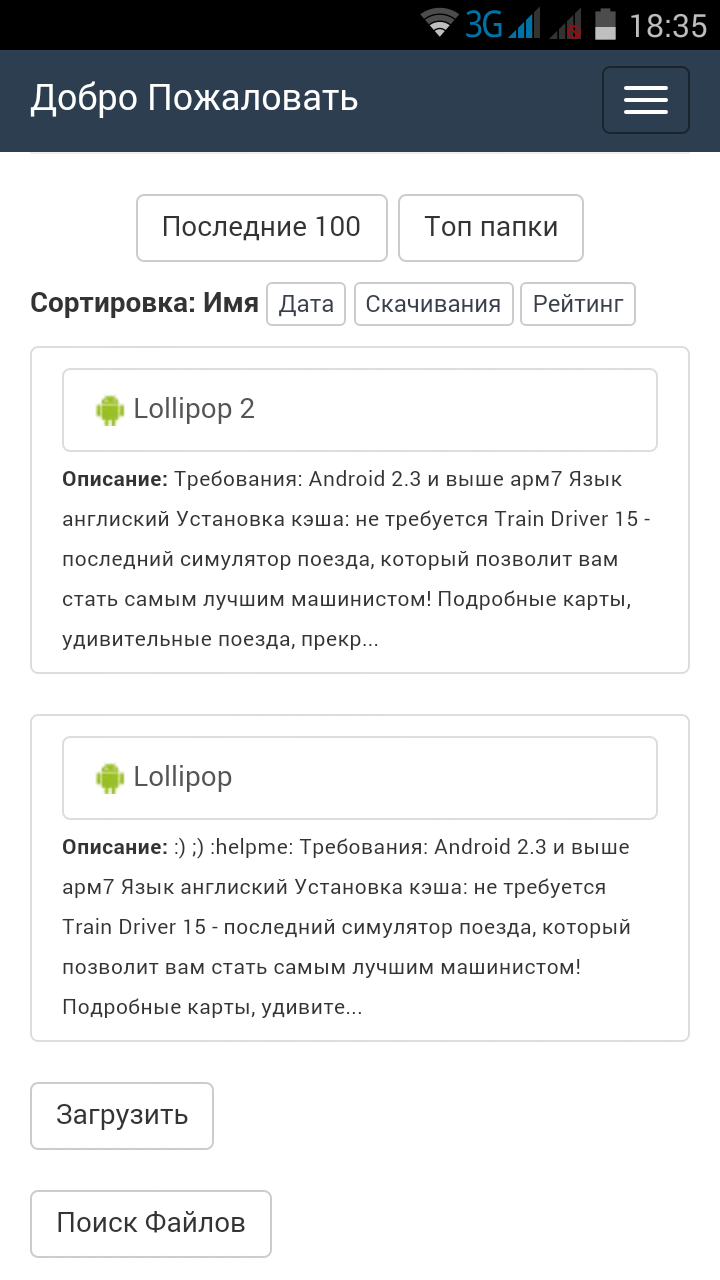Tap the Lollipop 2 description text
This screenshot has width=720, height=1280.
[x=356, y=559]
